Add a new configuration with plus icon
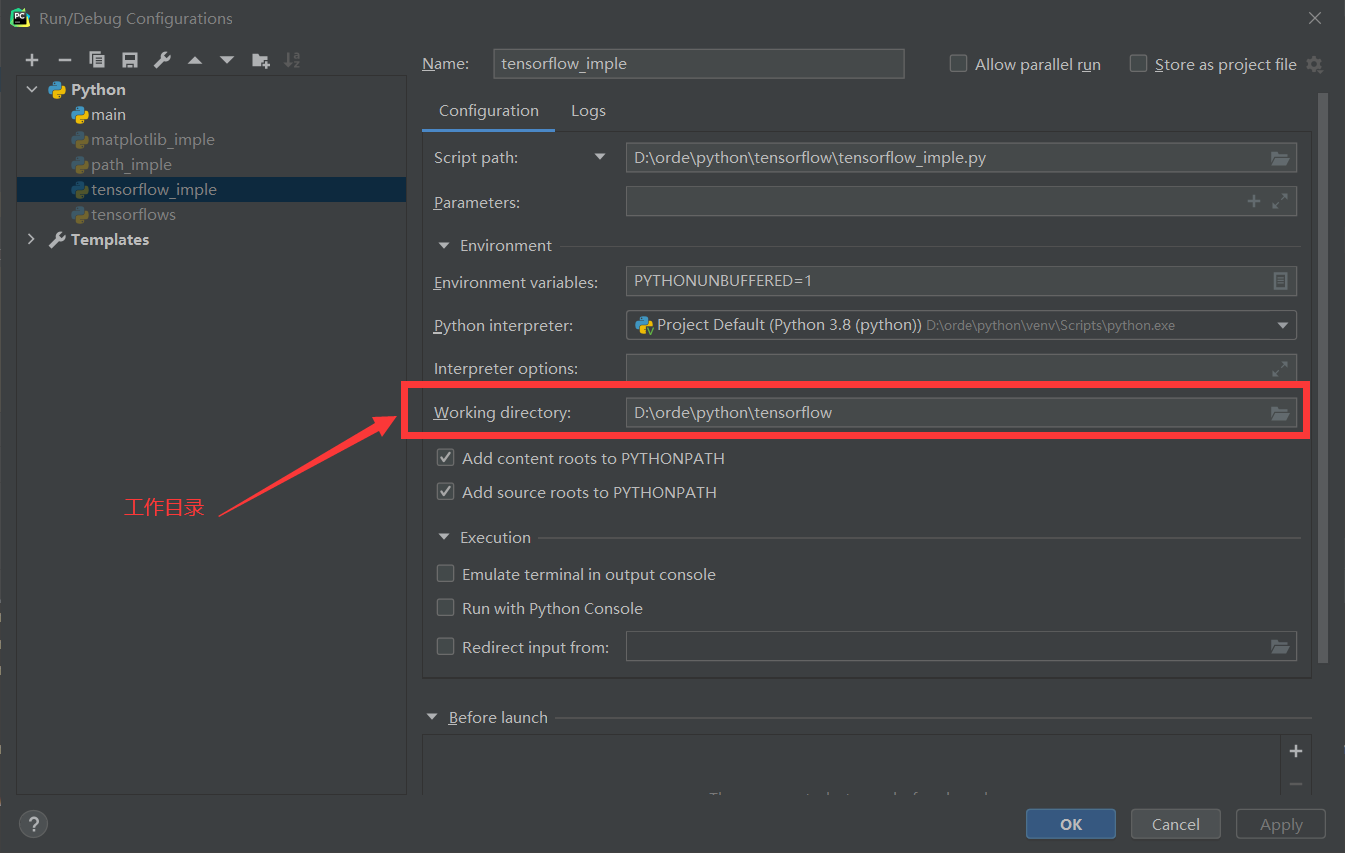The width and height of the screenshot is (1345, 853). pyautogui.click(x=32, y=60)
